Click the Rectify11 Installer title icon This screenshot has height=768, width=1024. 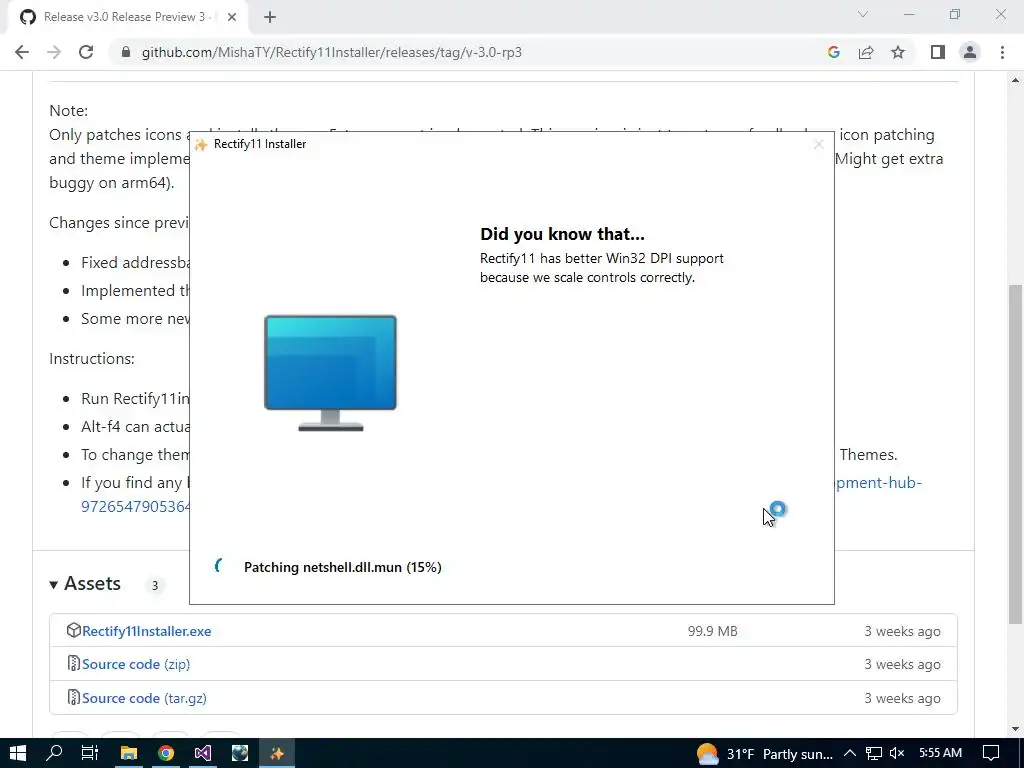pyautogui.click(x=201, y=144)
